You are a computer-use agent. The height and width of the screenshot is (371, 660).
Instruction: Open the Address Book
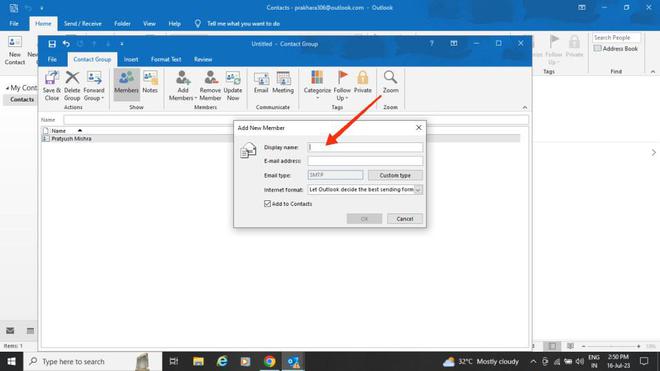point(615,49)
